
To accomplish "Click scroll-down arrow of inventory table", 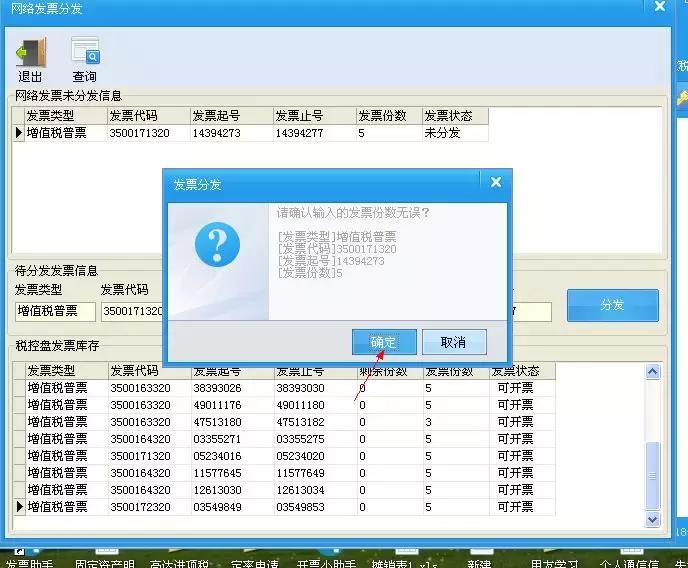I will [652, 520].
